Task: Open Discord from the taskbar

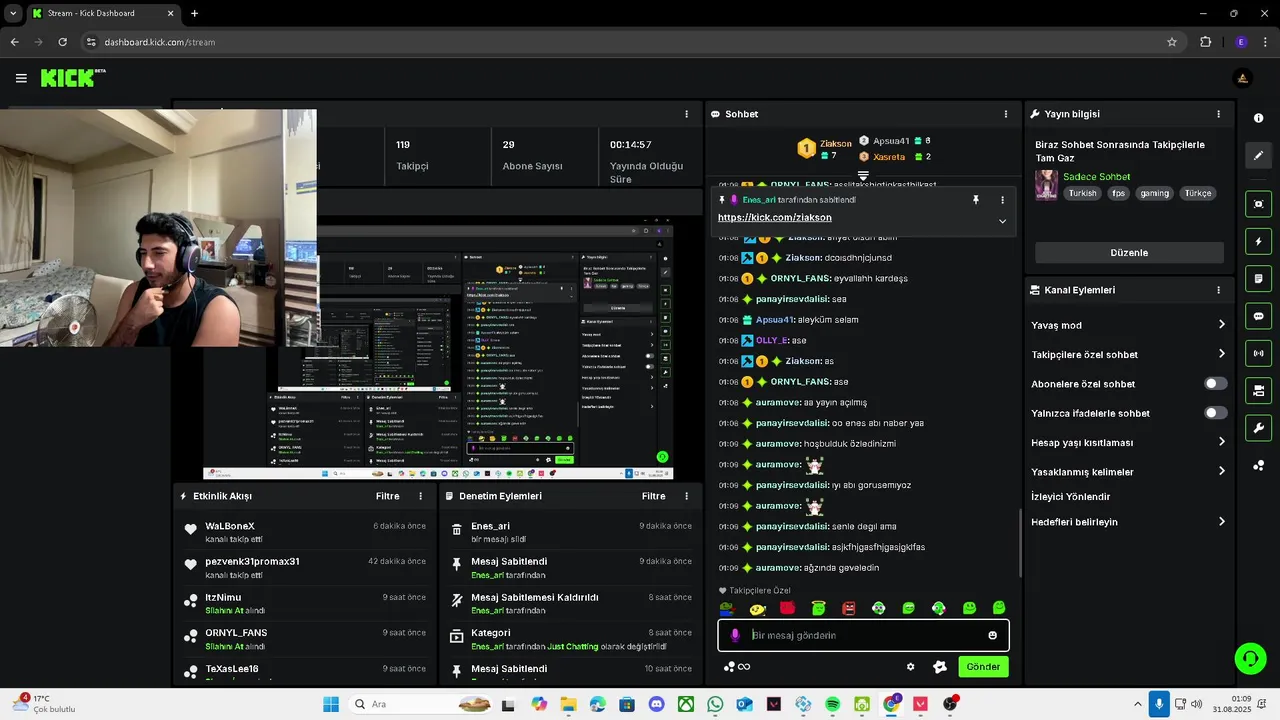Action: point(656,705)
